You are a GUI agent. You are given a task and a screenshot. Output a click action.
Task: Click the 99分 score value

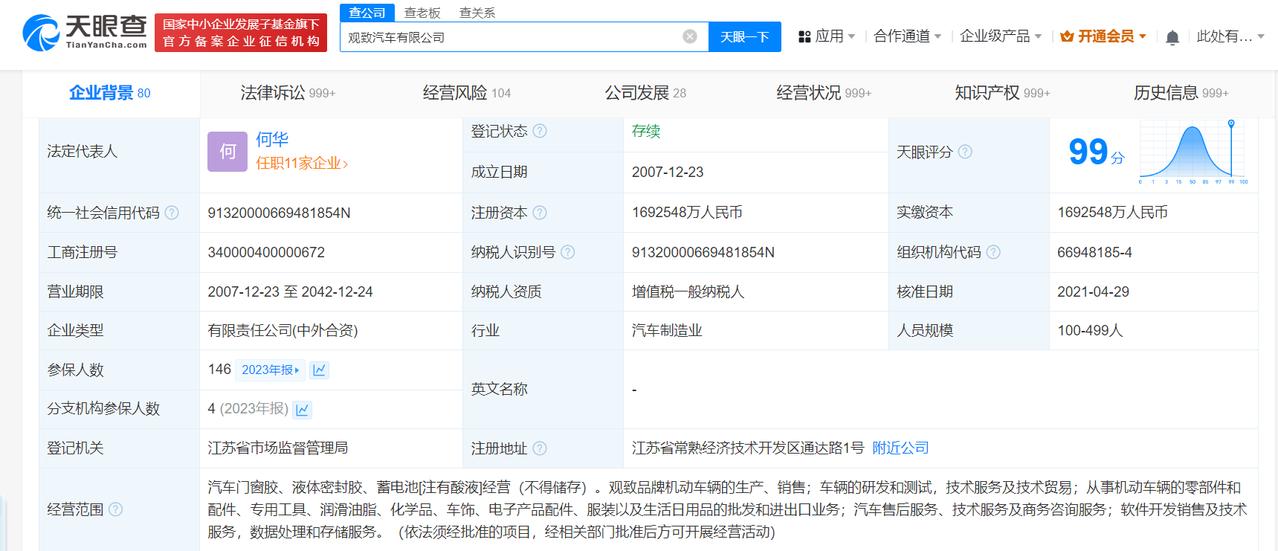1096,152
